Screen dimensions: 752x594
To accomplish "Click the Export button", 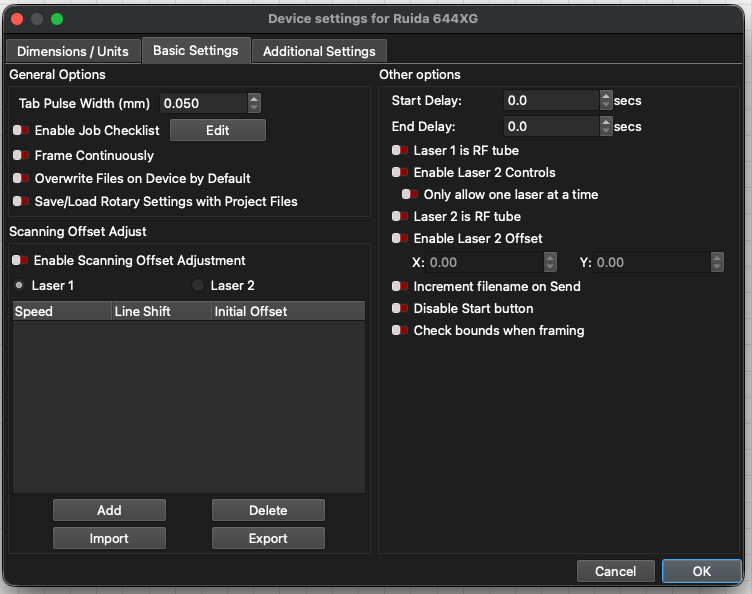I will (268, 538).
